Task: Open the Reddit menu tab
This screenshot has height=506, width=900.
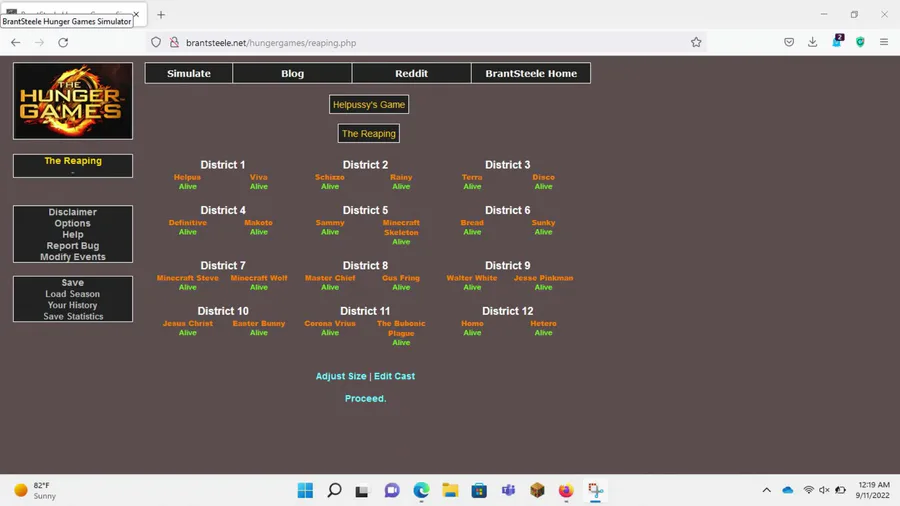Action: (x=411, y=73)
